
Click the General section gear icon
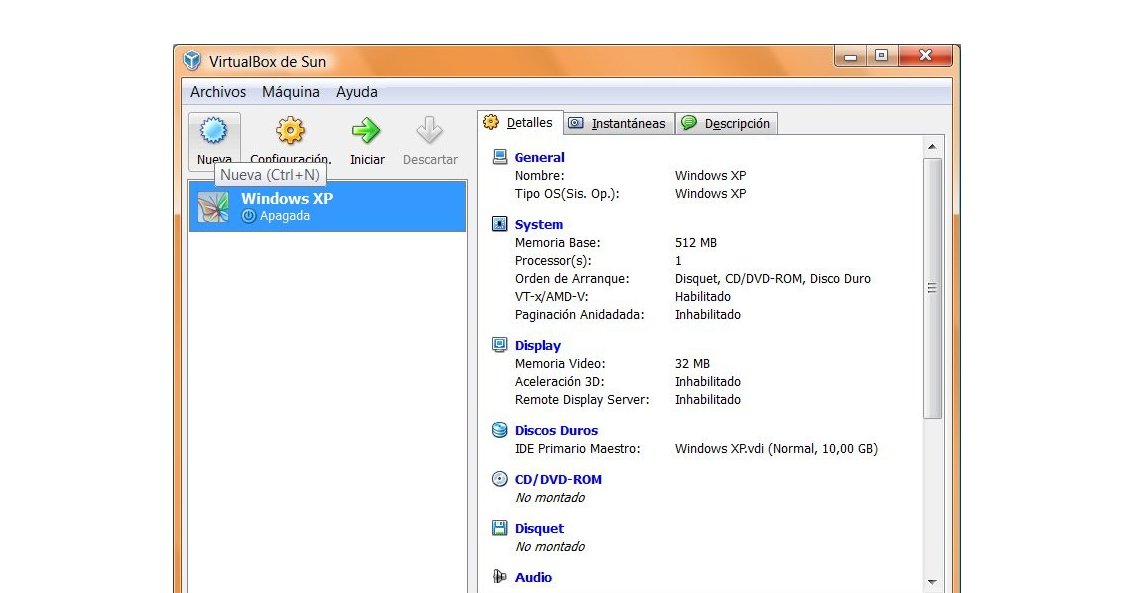point(499,155)
